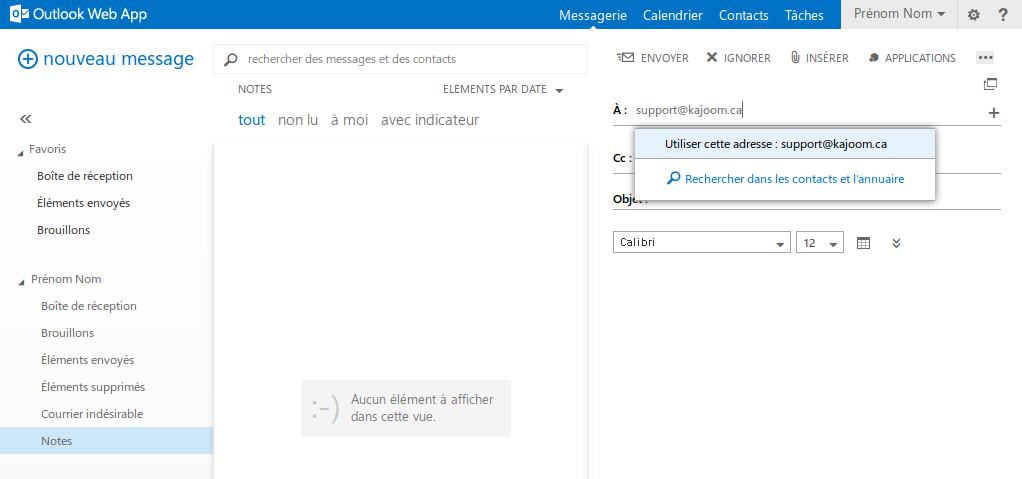Add recipients with the plus icon
This screenshot has height=479, width=1022.
click(x=993, y=113)
